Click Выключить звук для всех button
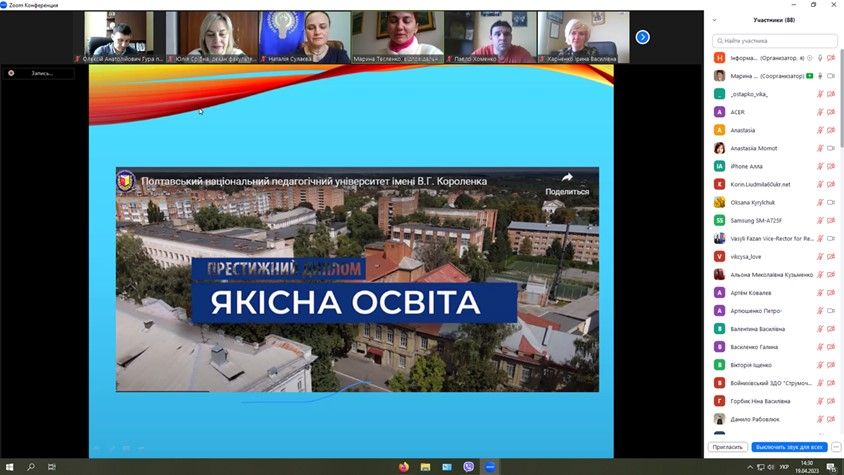 coord(789,447)
